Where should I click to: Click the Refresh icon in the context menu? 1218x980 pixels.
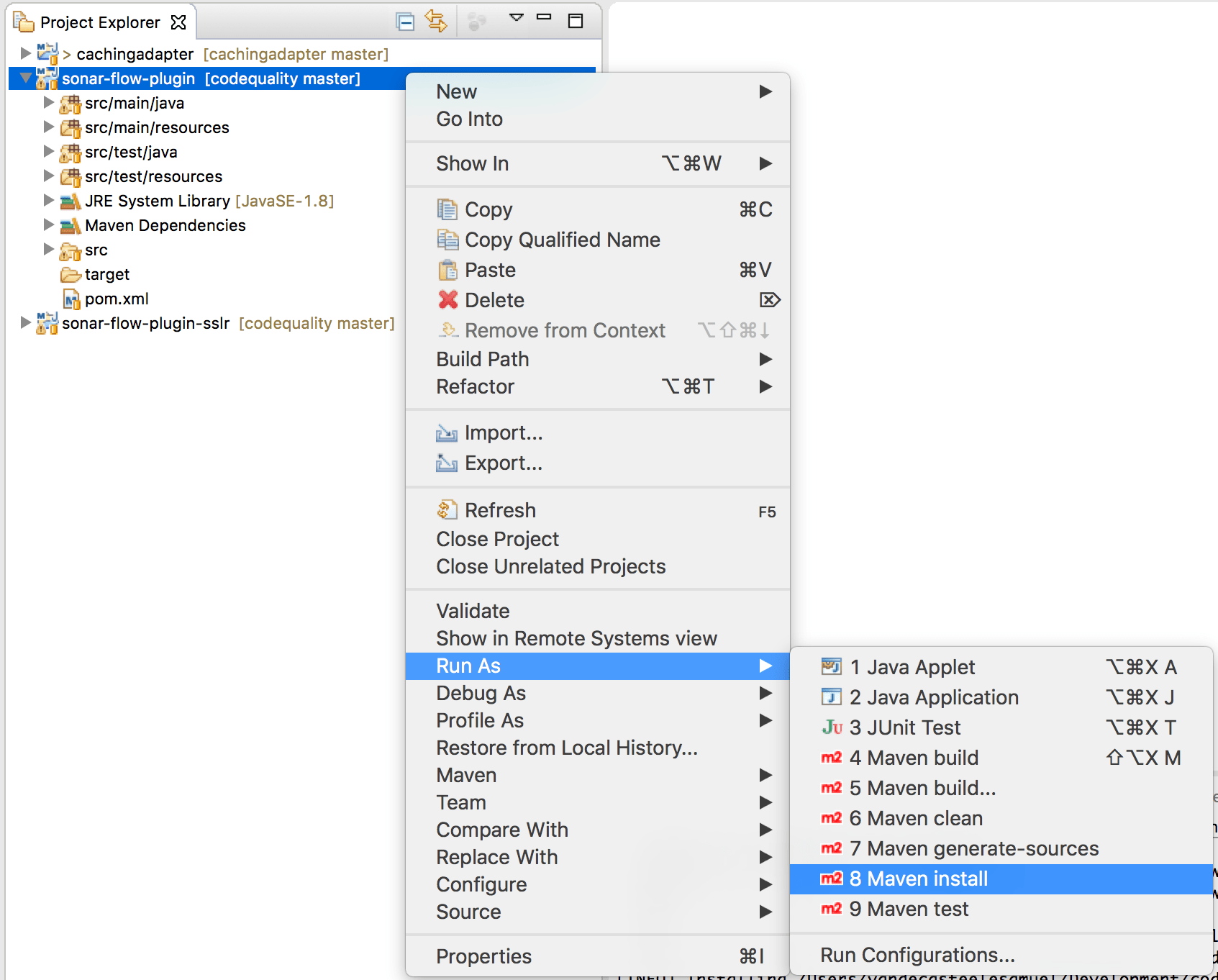[447, 509]
